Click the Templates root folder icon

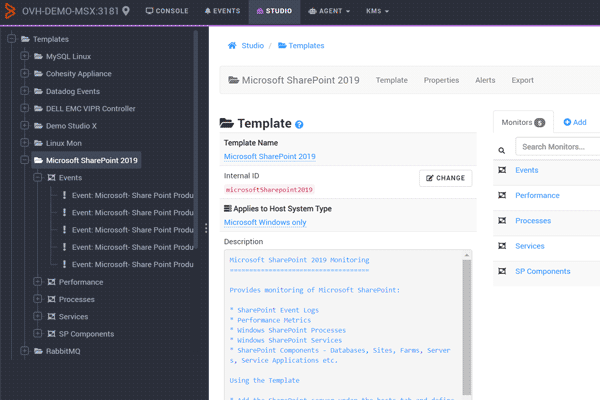pyautogui.click(x=25, y=39)
